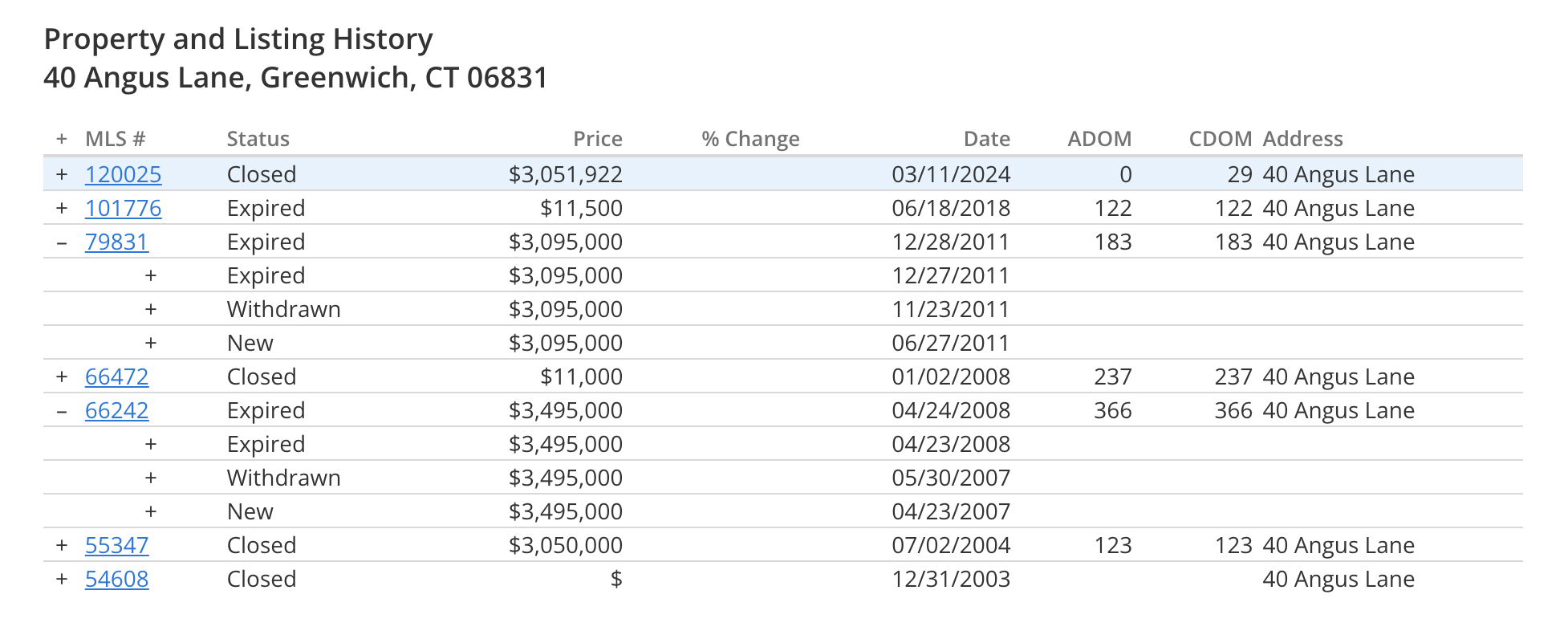Collapse listing 66242 history
The height and width of the screenshot is (639, 1568).
click(62, 410)
